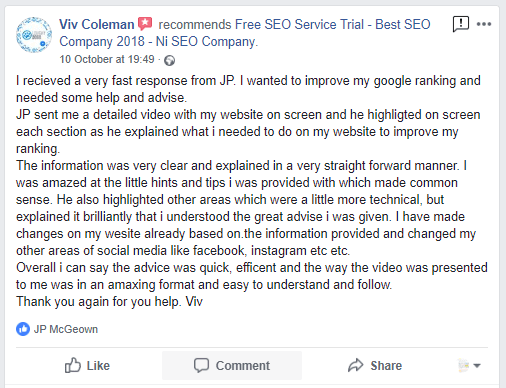
Task: Open JP McGeown in the reactions list
Action: point(66,329)
